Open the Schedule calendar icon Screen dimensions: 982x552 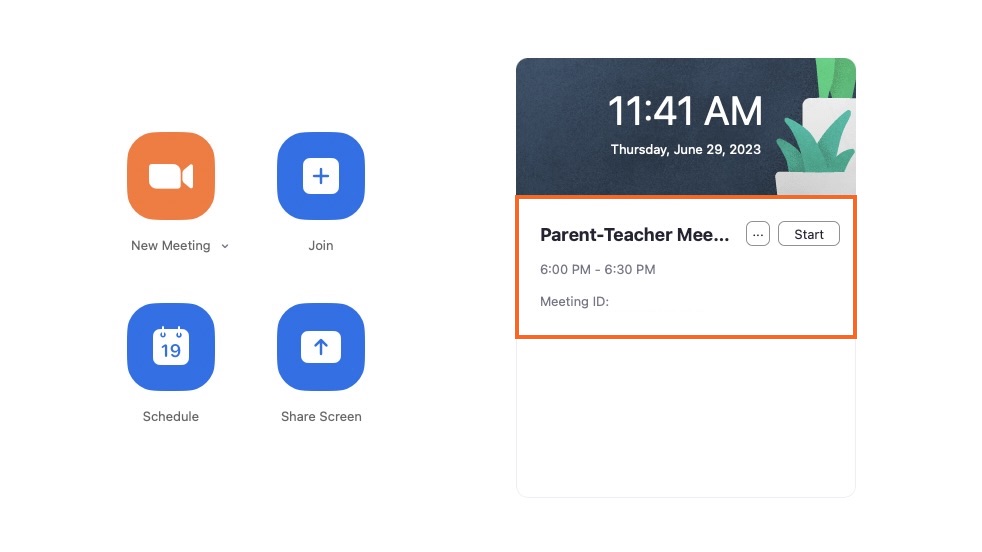(x=170, y=347)
